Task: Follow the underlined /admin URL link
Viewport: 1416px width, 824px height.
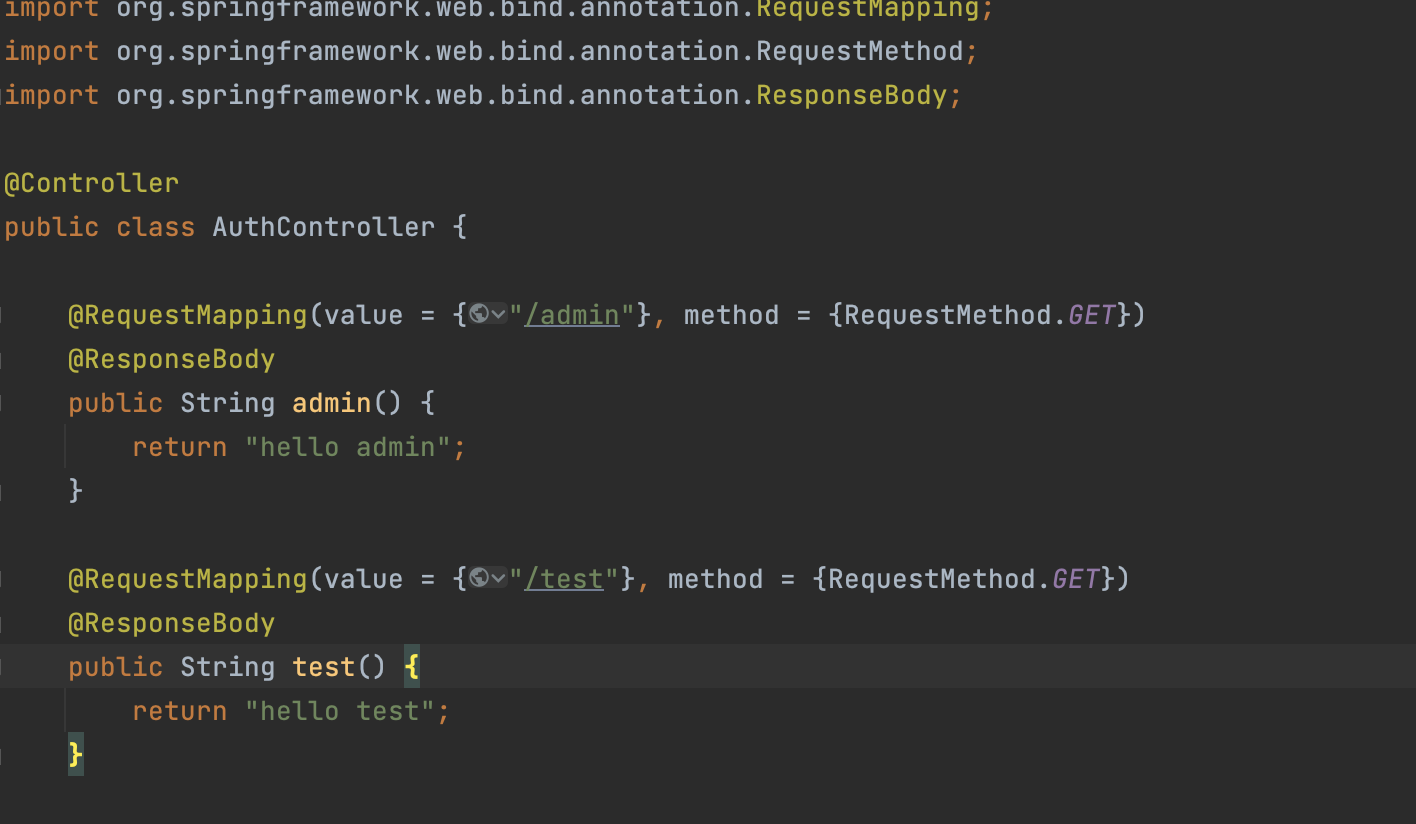Action: tap(572, 315)
